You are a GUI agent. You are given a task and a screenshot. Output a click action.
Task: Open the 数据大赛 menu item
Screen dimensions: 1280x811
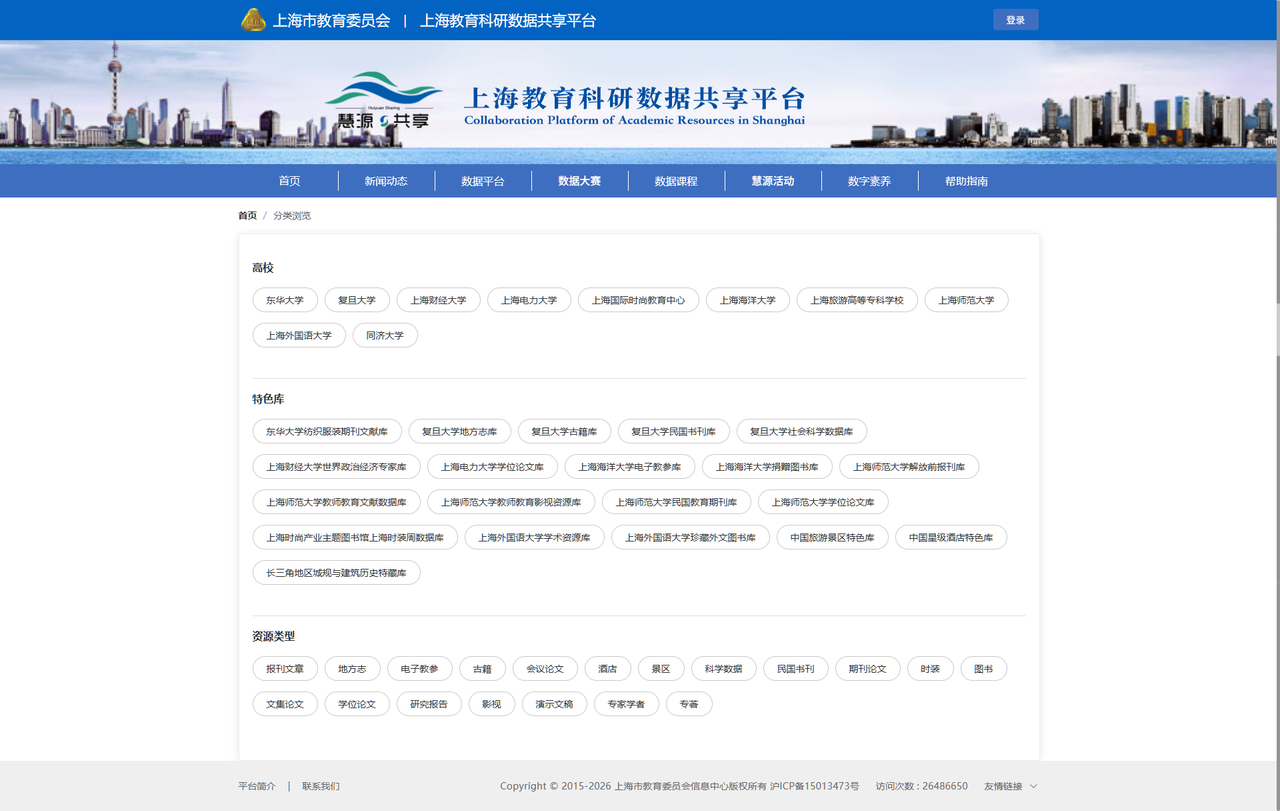pos(580,181)
